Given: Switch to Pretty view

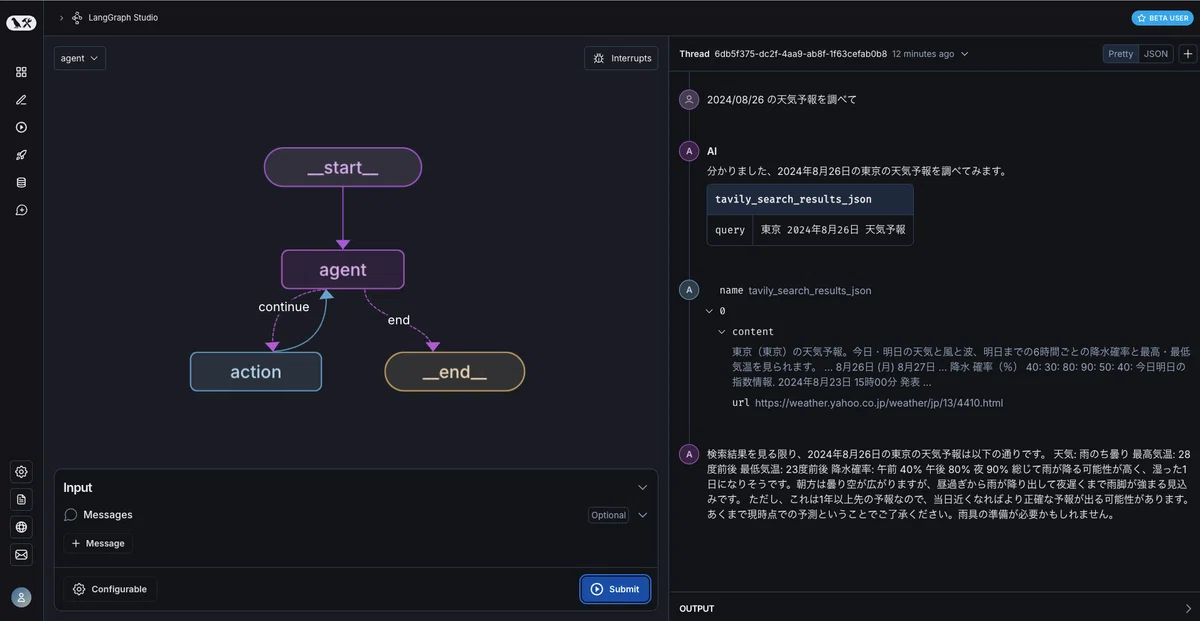Looking at the screenshot, I should (1120, 54).
